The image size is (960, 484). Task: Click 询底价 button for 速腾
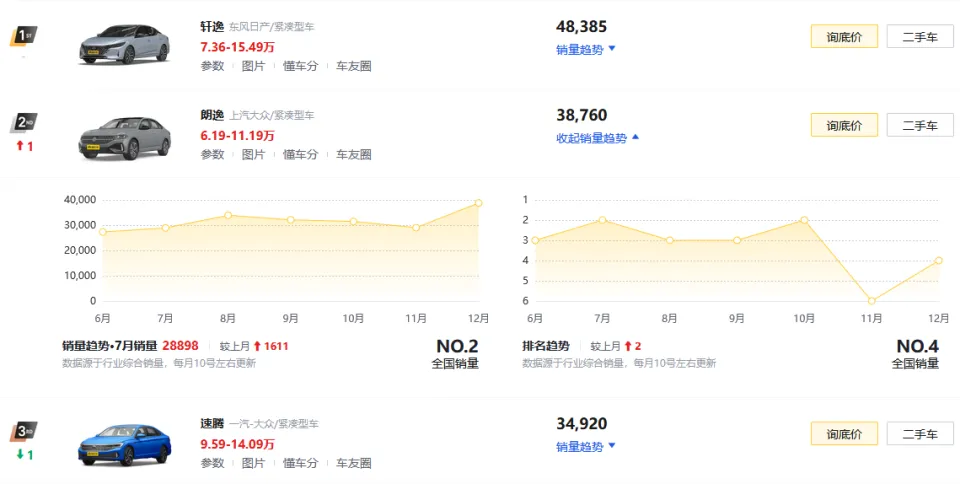[844, 433]
